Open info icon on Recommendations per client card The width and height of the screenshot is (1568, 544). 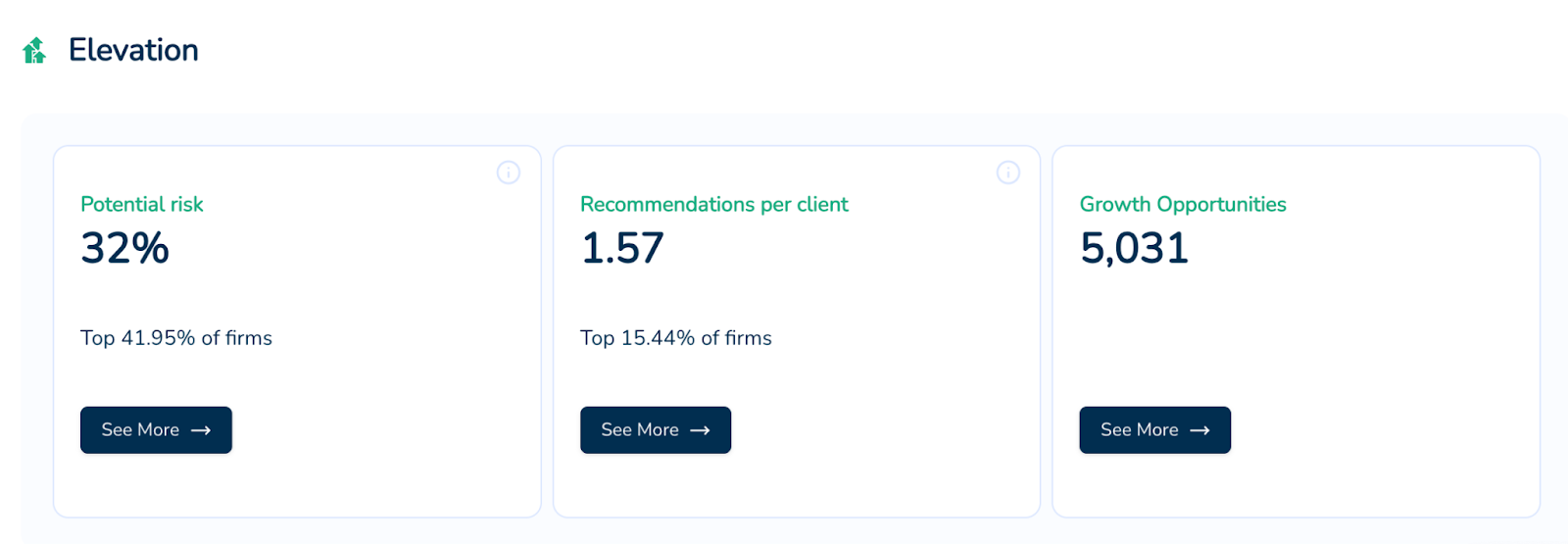[1008, 173]
